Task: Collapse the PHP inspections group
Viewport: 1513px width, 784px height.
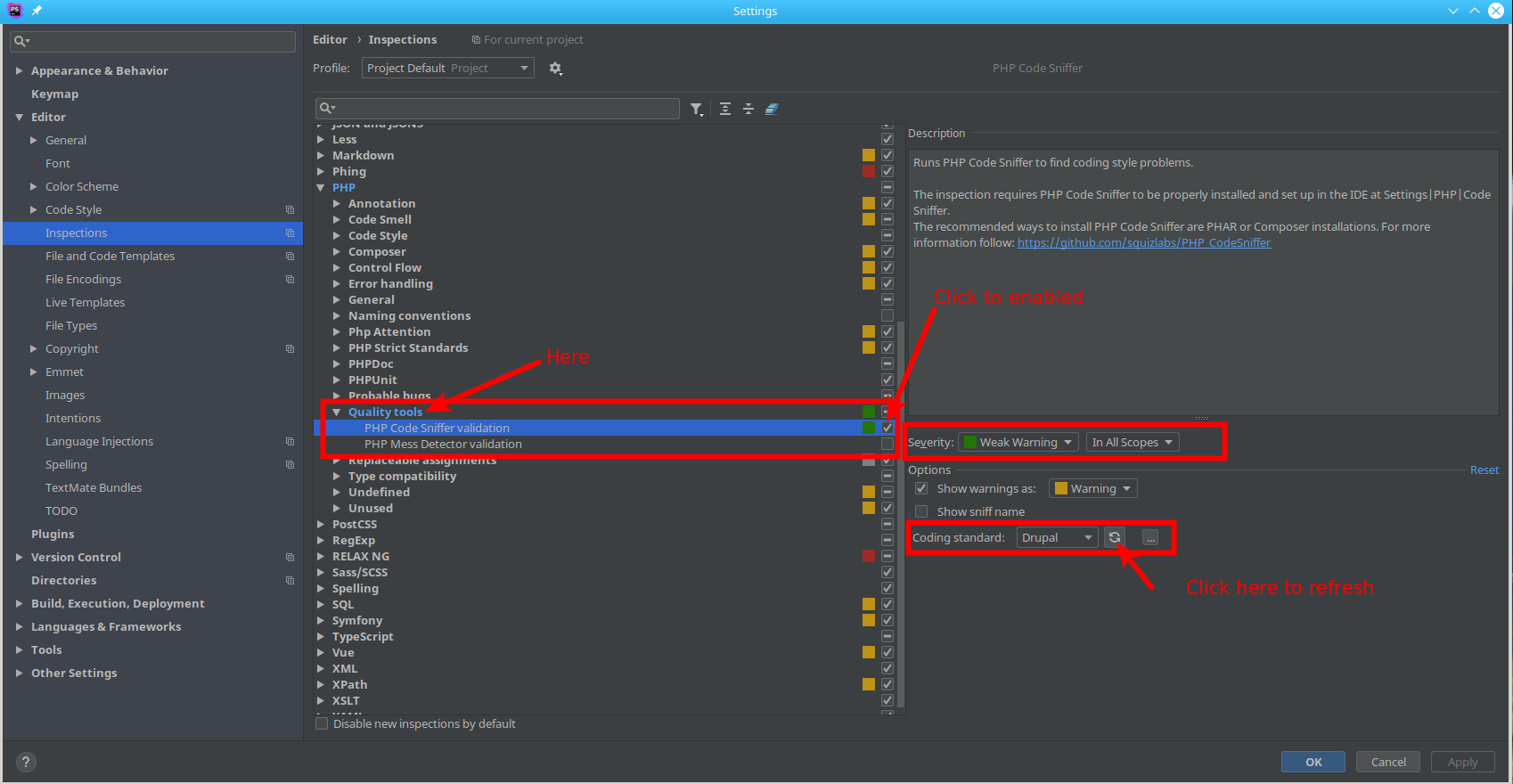Action: [x=321, y=187]
